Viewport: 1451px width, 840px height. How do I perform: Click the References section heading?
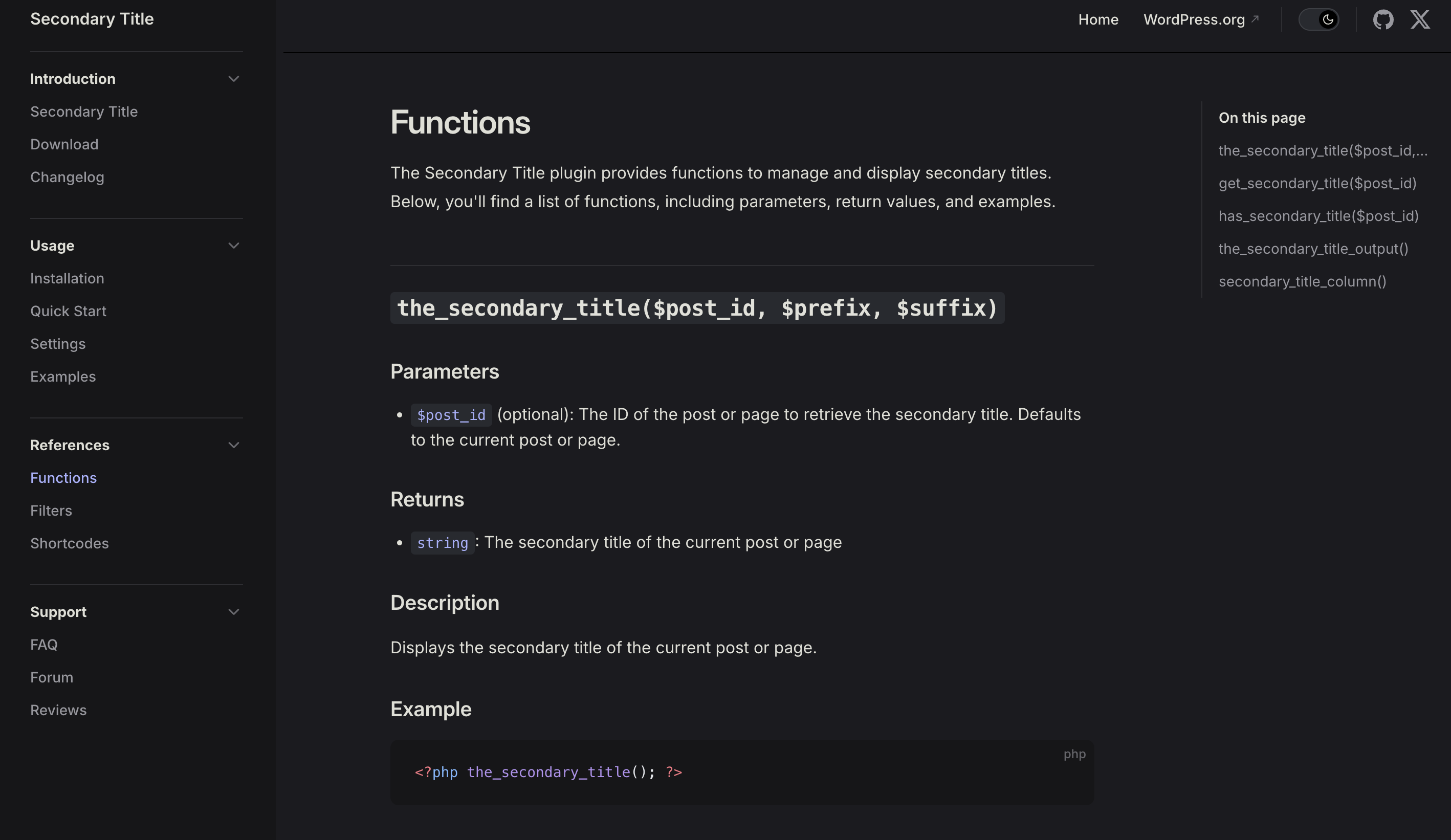coord(70,445)
